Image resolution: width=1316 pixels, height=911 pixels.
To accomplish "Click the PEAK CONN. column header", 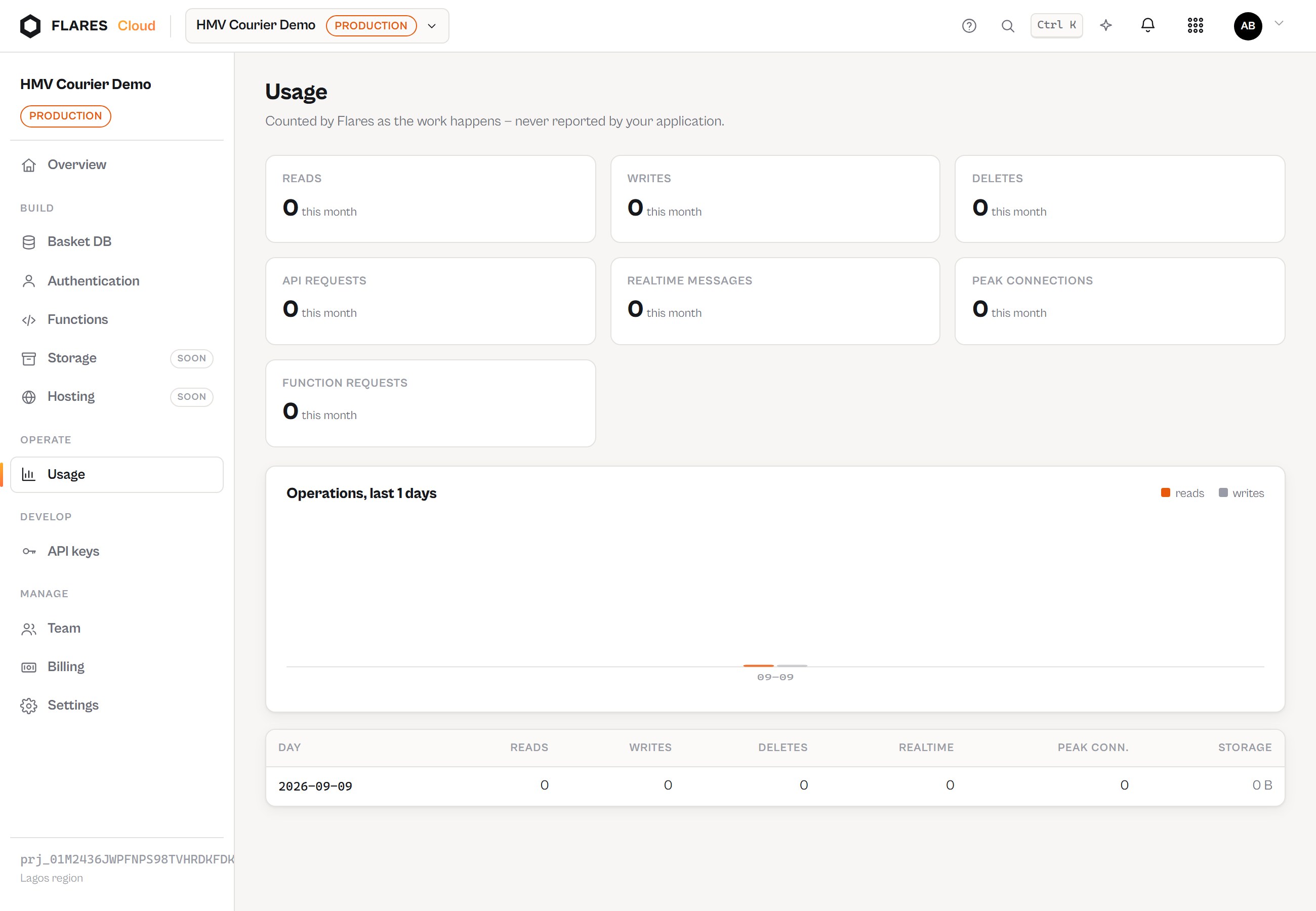I will click(x=1093, y=747).
